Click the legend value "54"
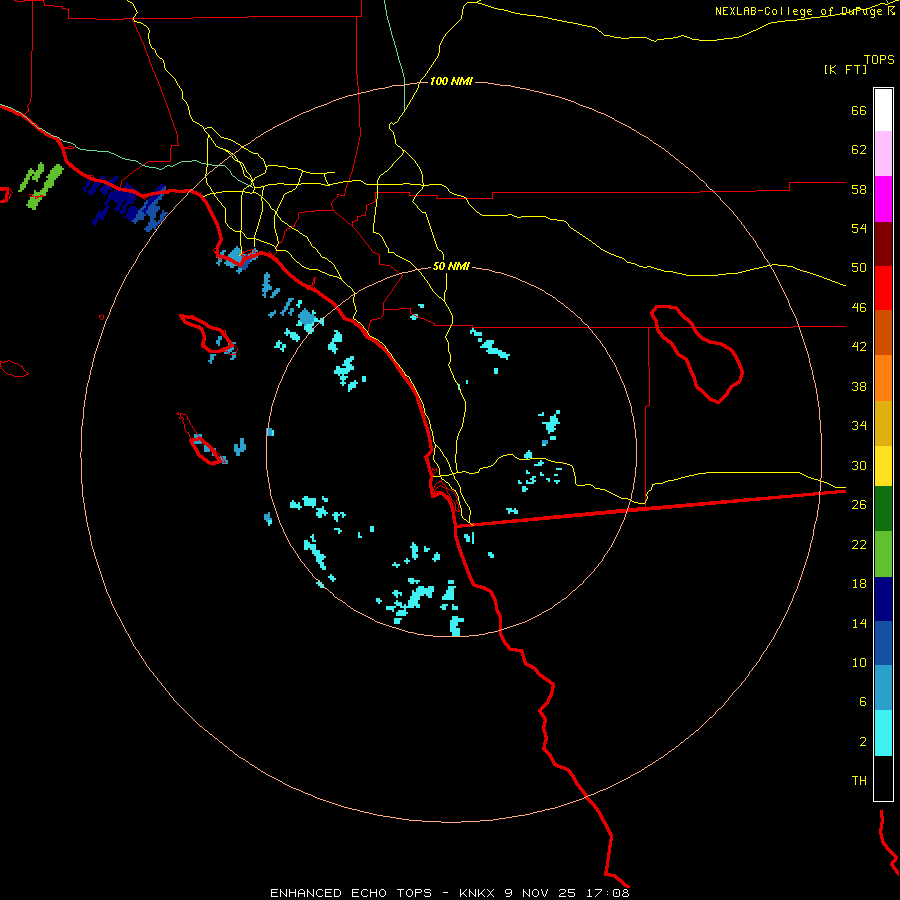 pyautogui.click(x=859, y=228)
